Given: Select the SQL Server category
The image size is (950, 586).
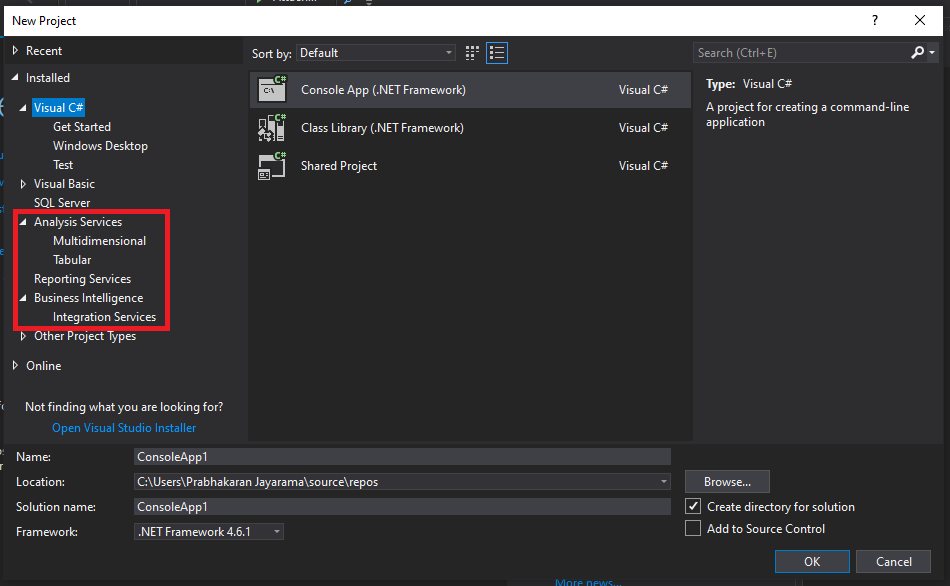Looking at the screenshot, I should 62,202.
